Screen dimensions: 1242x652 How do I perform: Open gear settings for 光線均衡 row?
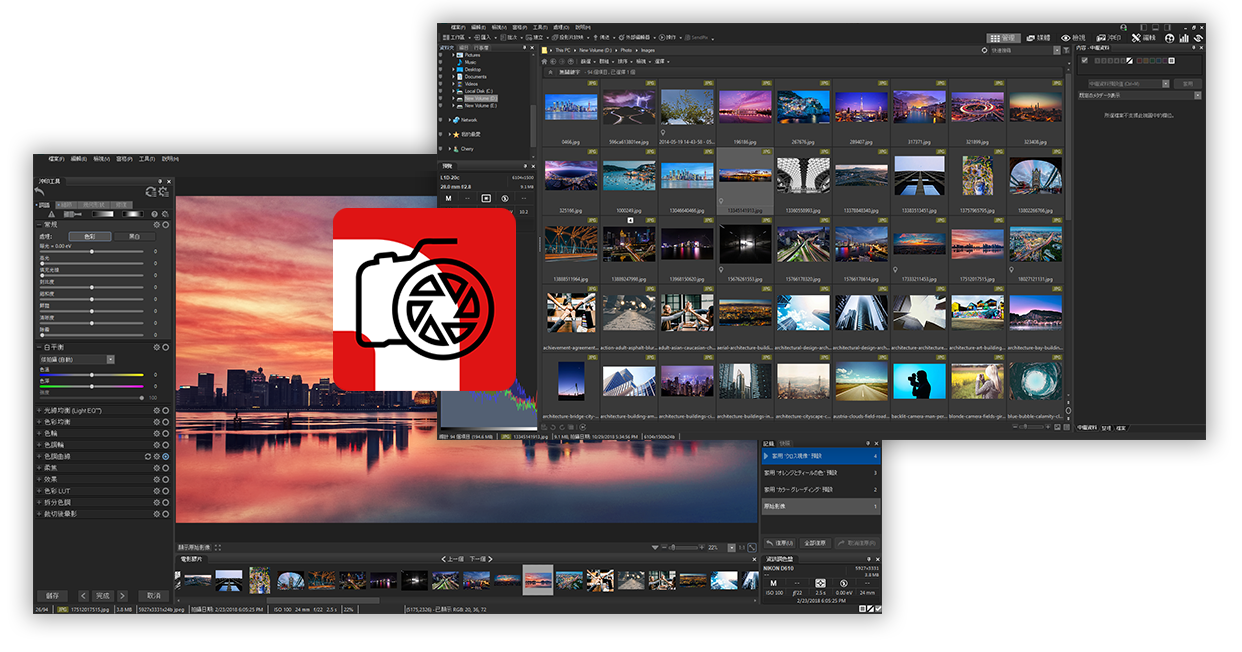tap(156, 410)
